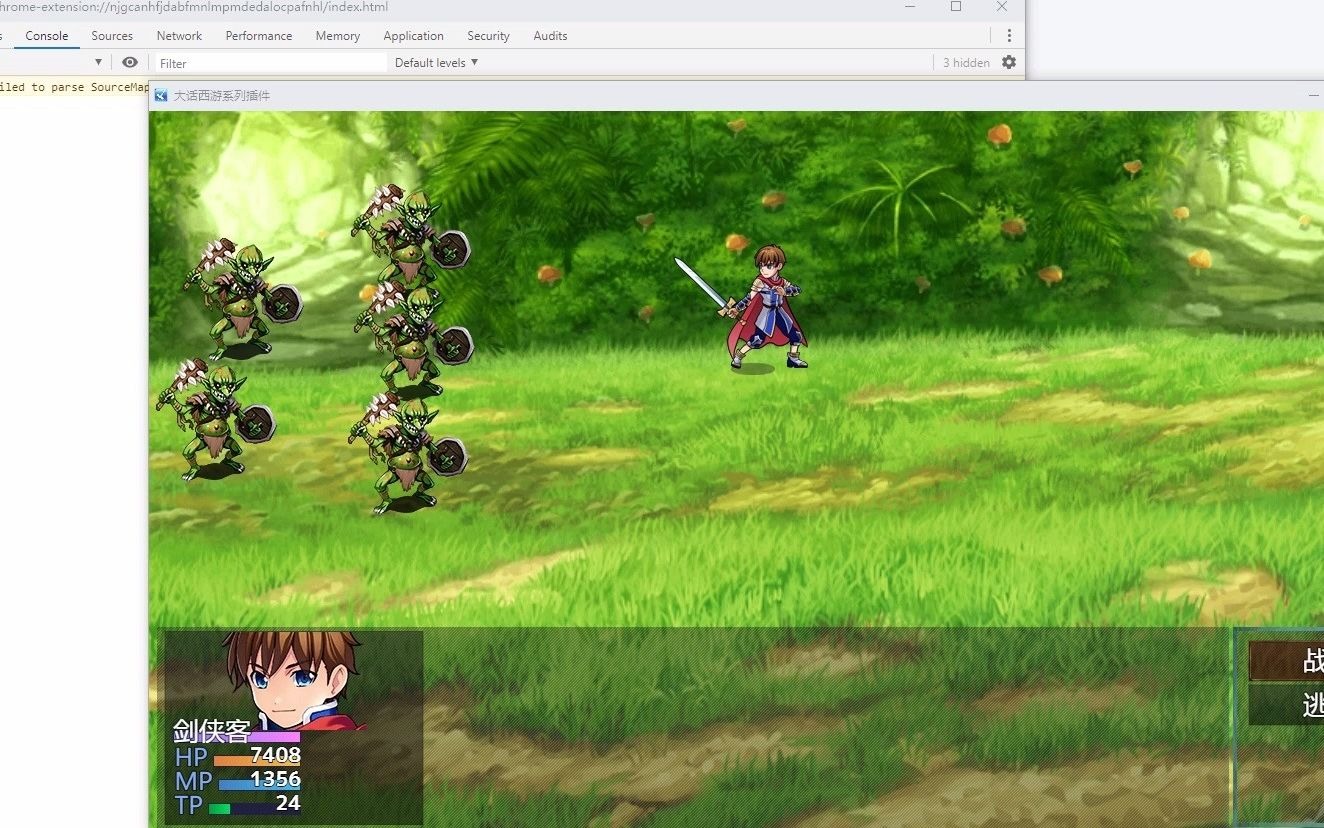Minimize the DevTools window
Screen dimensions: 1324x828
click(x=910, y=7)
